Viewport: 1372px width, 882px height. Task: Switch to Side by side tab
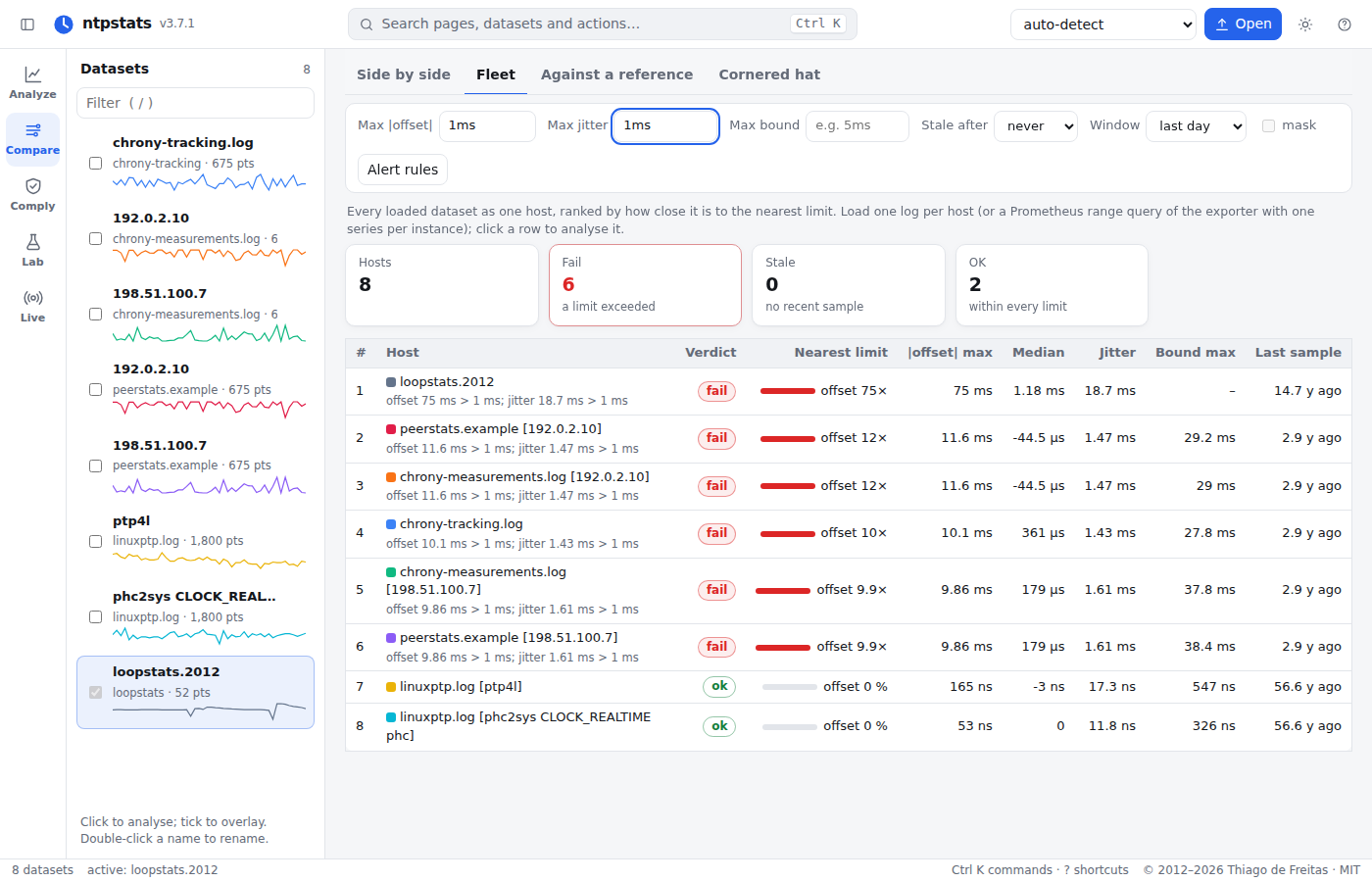click(404, 74)
